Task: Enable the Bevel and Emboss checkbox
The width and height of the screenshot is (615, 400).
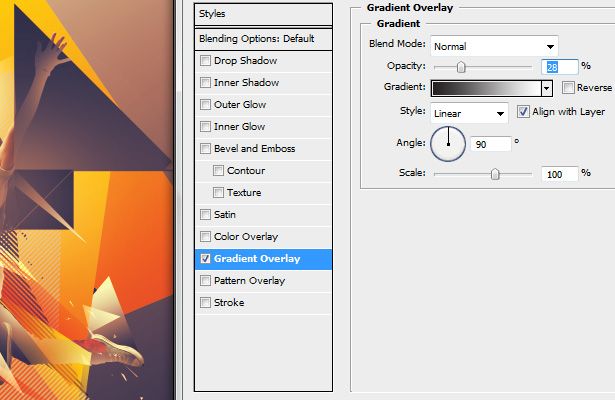Action: 205,148
